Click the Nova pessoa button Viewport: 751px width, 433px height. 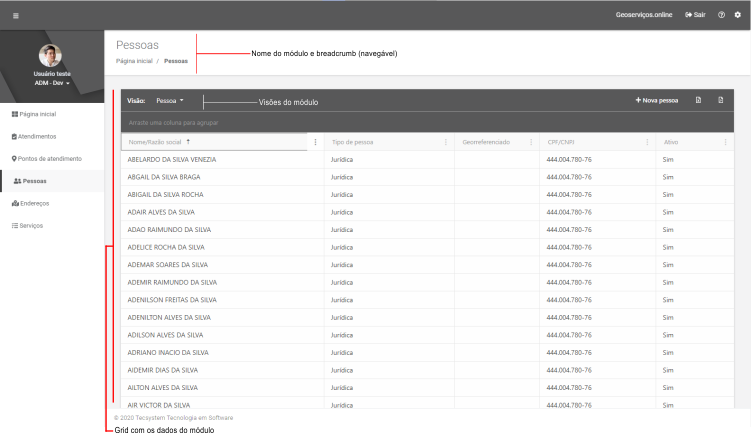(656, 101)
